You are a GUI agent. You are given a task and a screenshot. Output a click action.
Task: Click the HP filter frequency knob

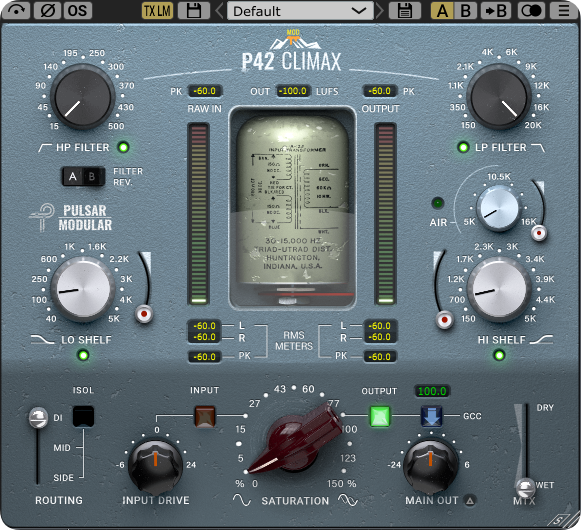point(83,97)
